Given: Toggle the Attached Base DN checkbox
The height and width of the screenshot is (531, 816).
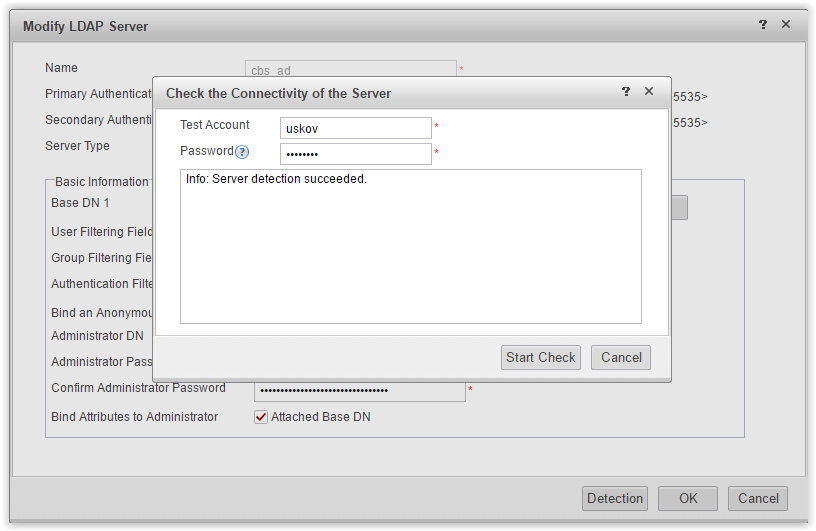Looking at the screenshot, I should pos(261,417).
